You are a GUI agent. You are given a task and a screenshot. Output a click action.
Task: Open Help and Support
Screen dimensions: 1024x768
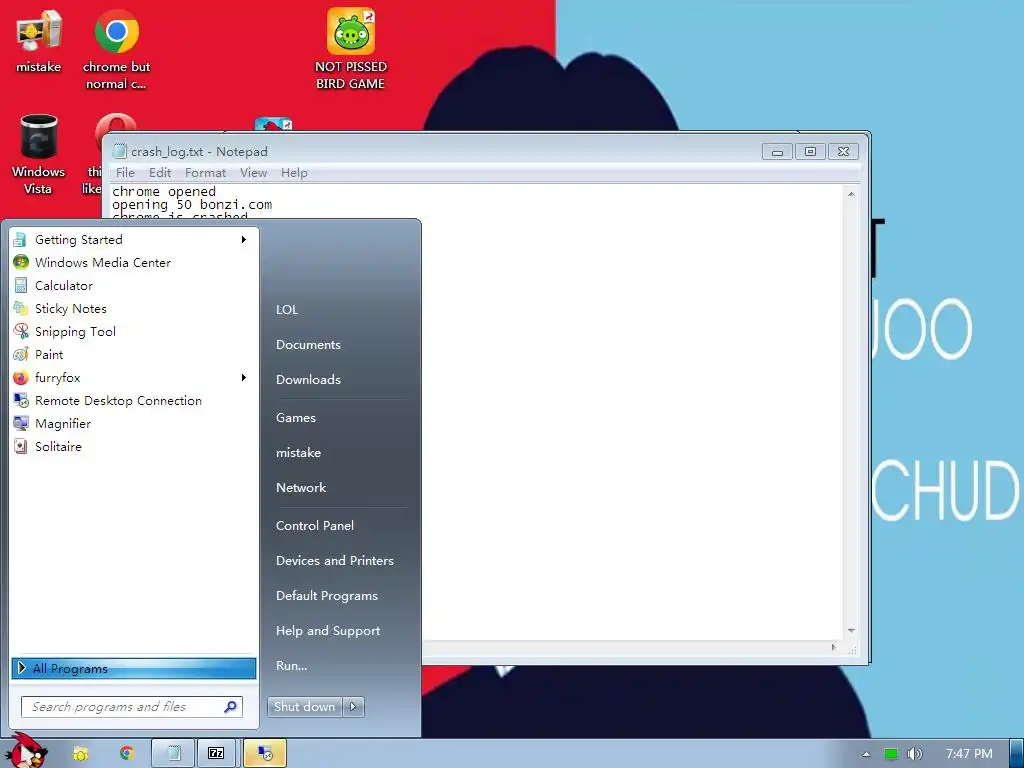tap(328, 631)
